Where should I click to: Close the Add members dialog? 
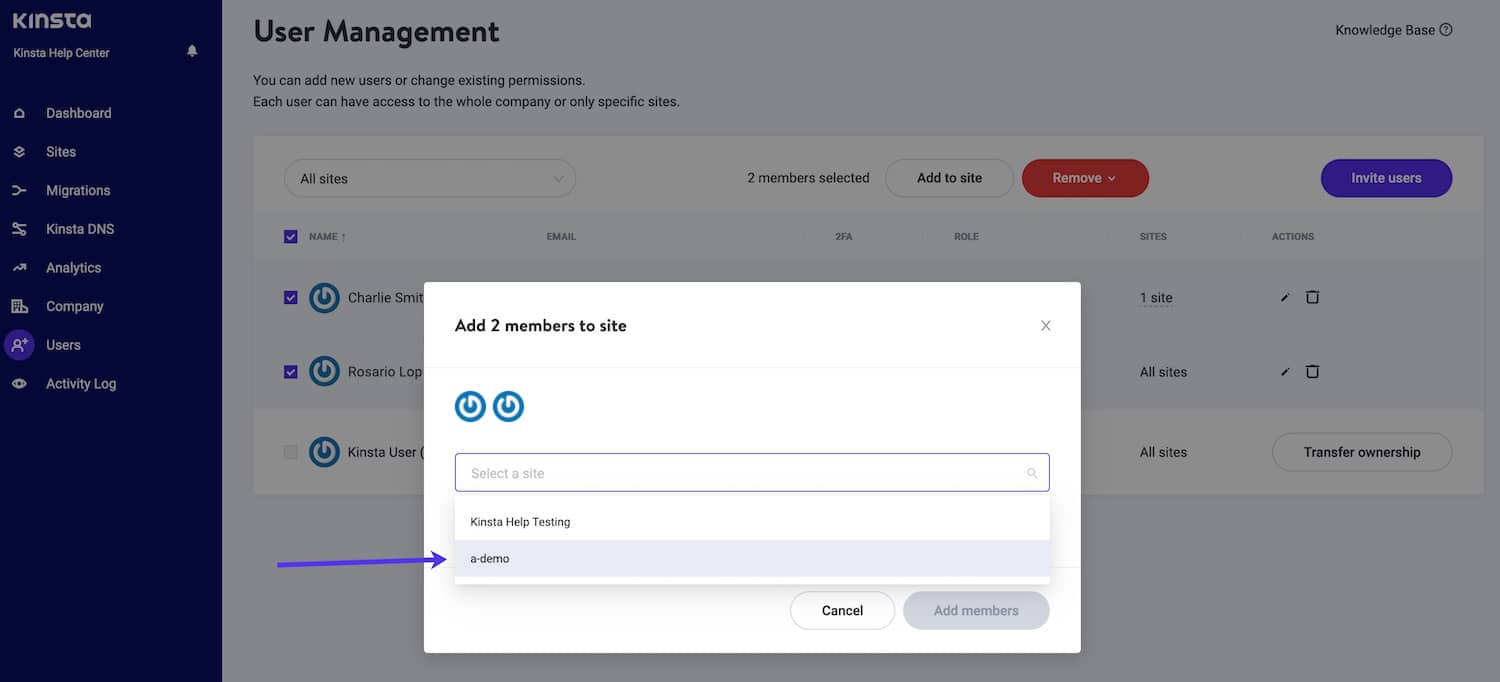point(1045,326)
